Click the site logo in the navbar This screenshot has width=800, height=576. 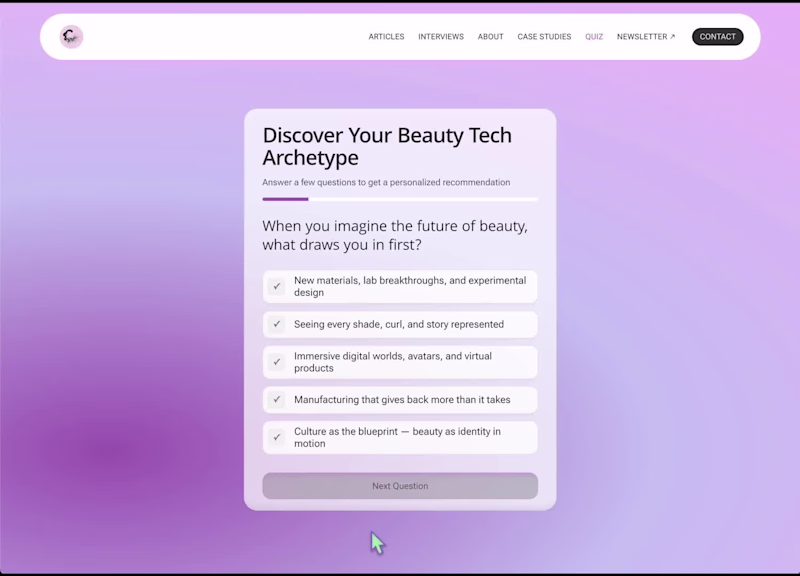tap(71, 37)
